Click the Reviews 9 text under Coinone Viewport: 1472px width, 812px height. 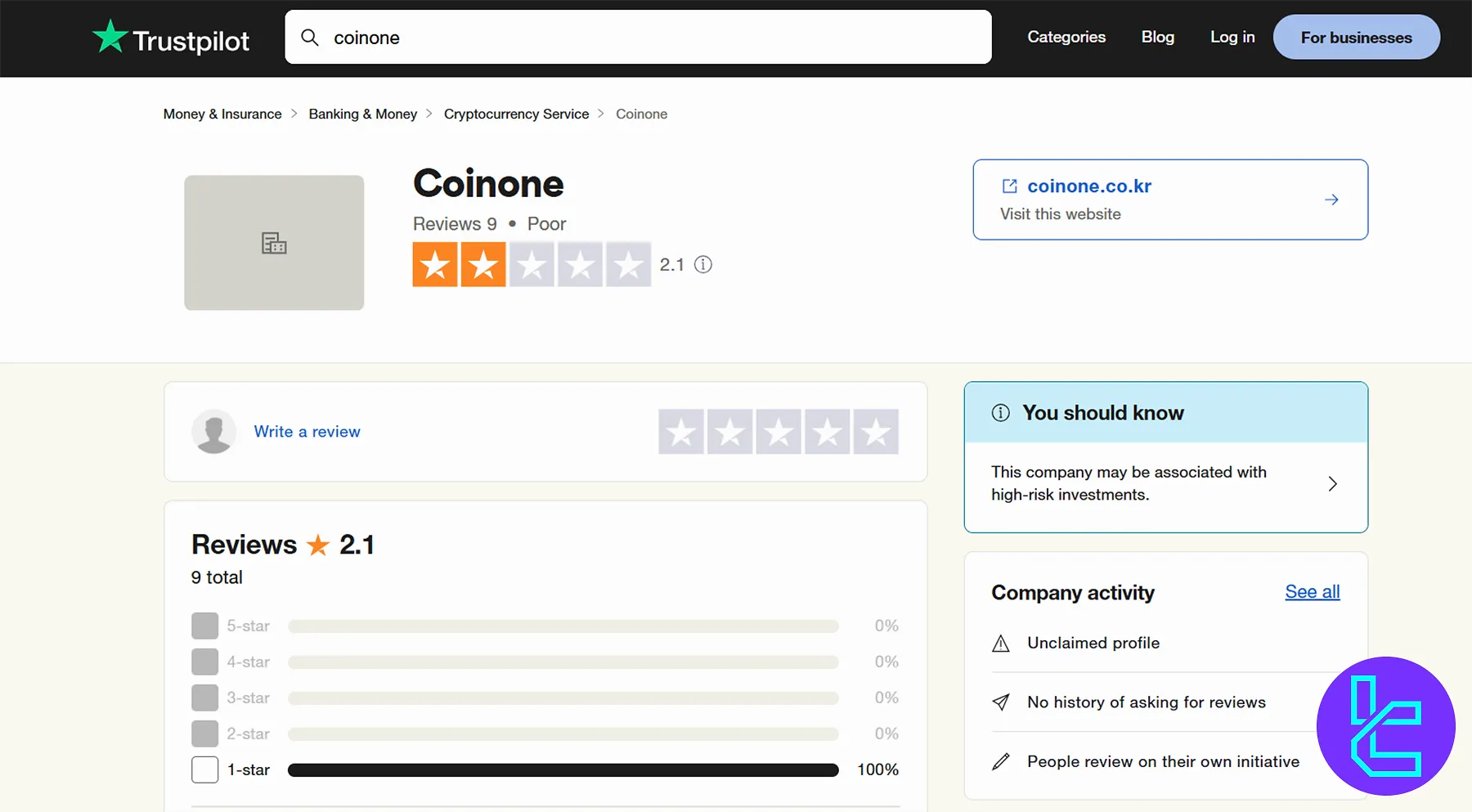(455, 223)
